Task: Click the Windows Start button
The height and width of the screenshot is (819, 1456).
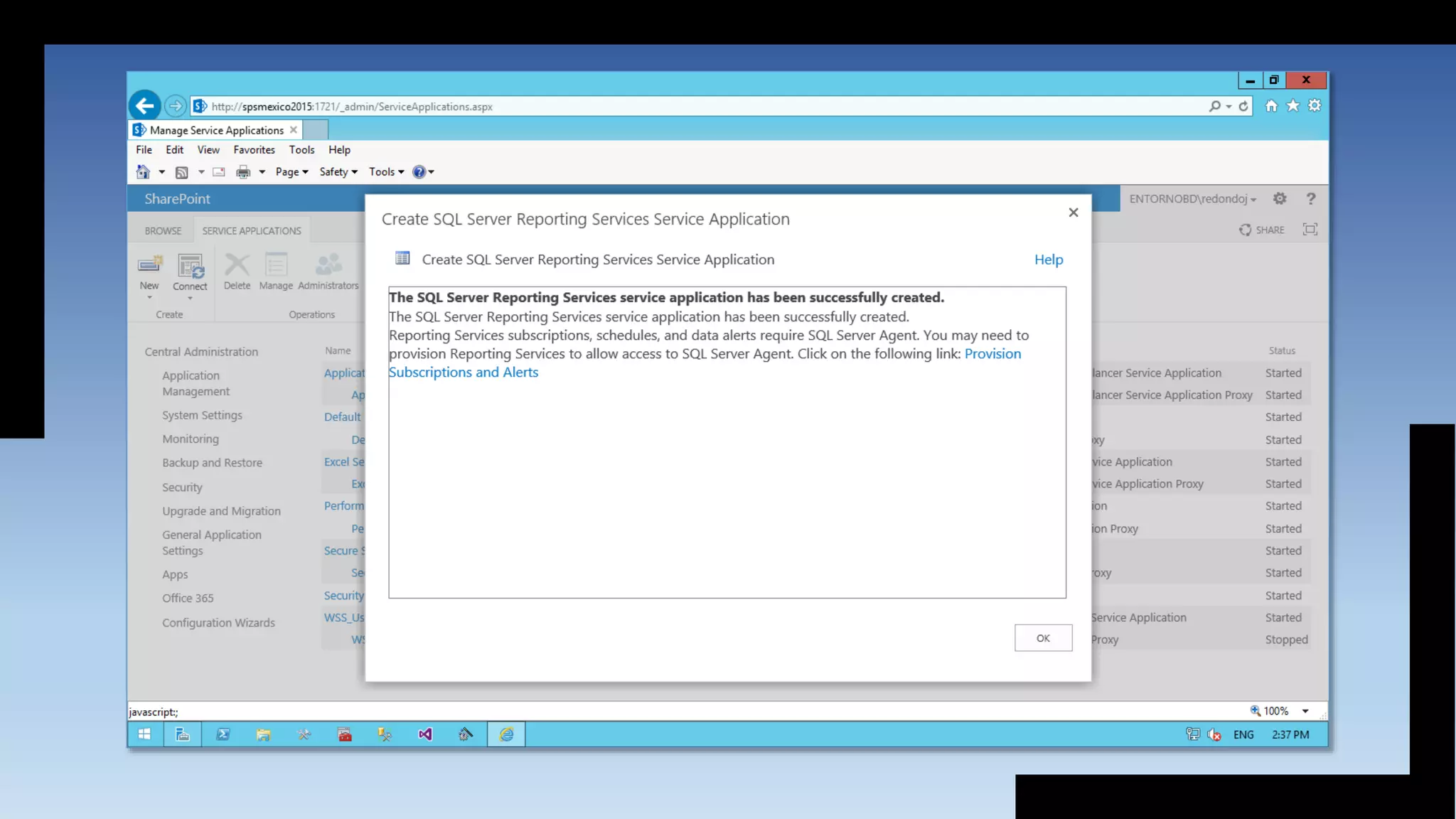Action: [x=144, y=734]
